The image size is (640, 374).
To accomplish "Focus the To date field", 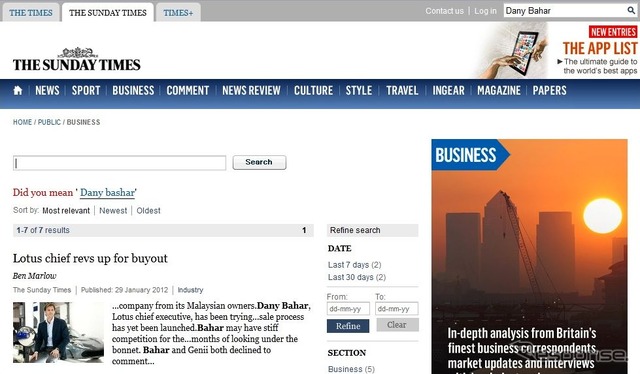I will coord(397,309).
